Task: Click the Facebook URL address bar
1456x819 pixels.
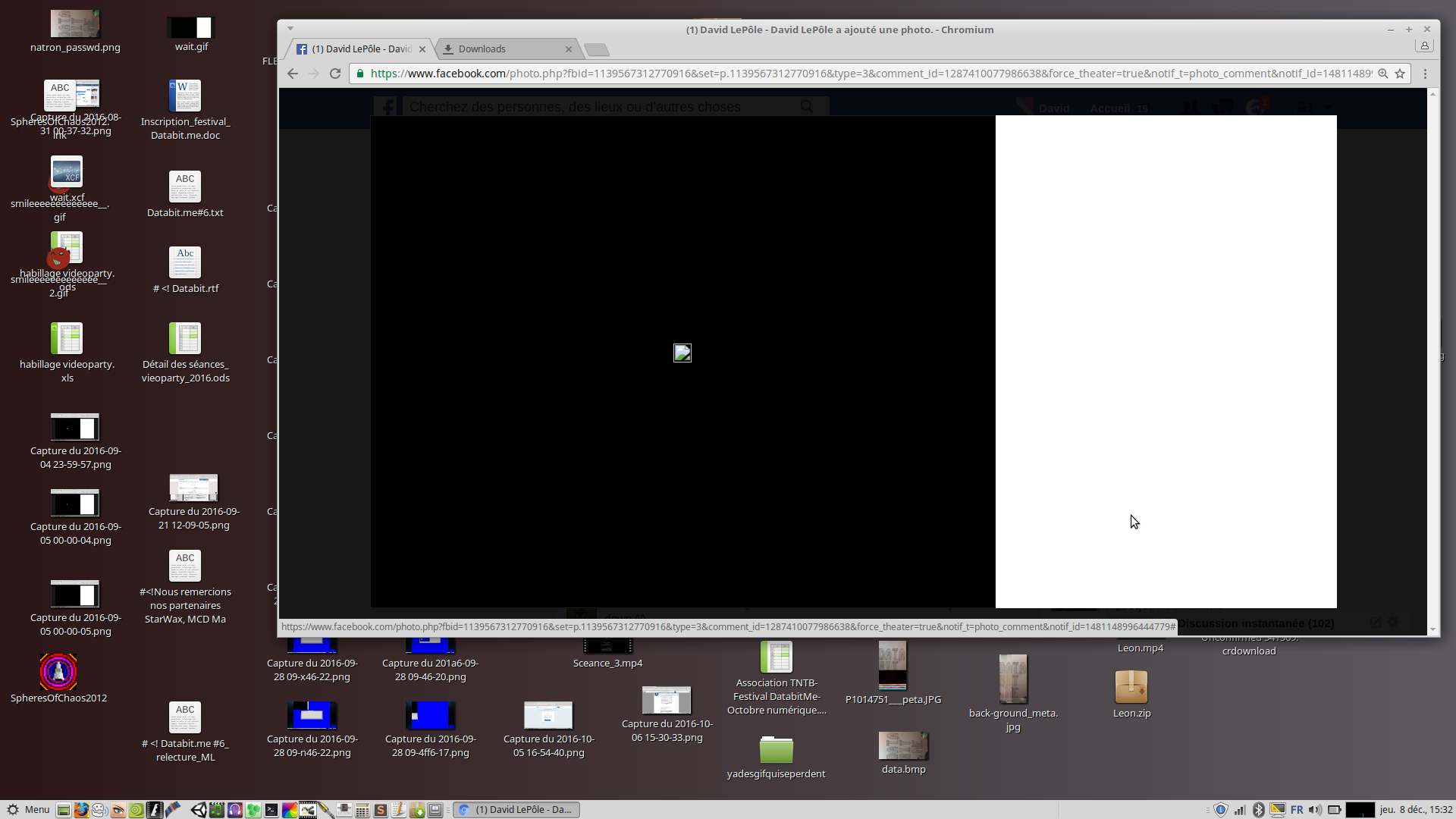Action: point(864,74)
